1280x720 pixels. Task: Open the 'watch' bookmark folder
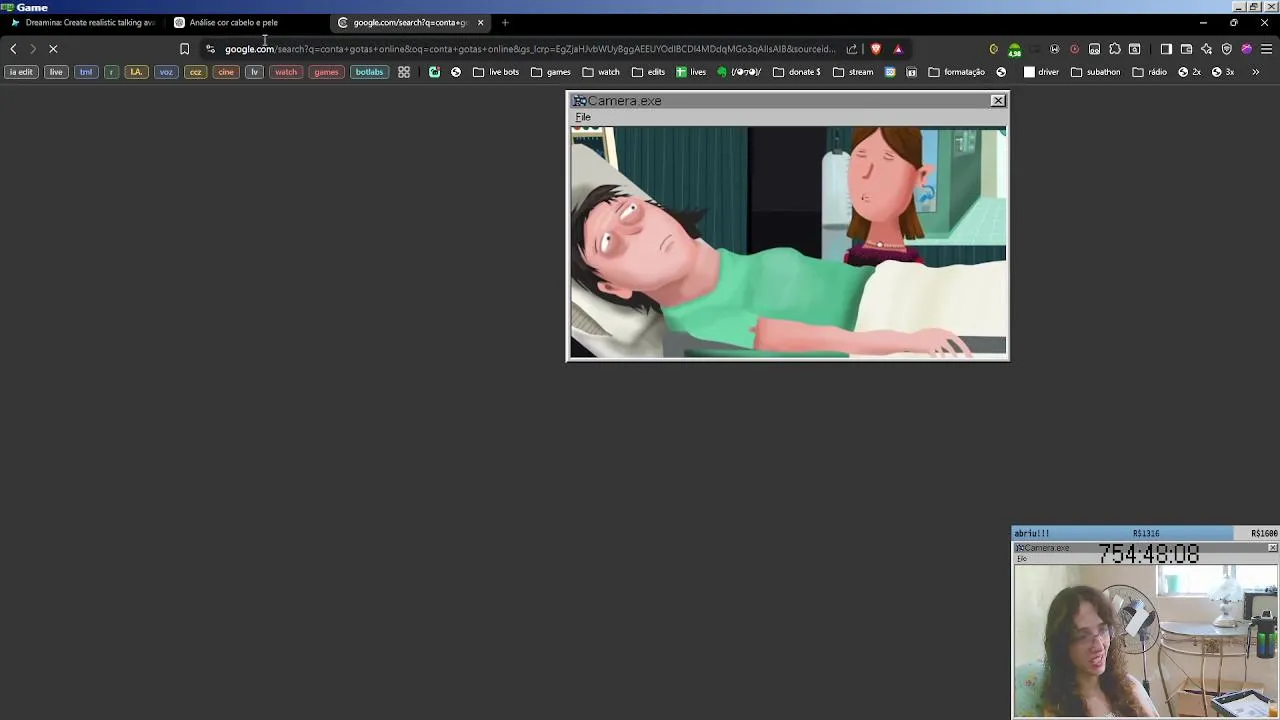tap(601, 72)
